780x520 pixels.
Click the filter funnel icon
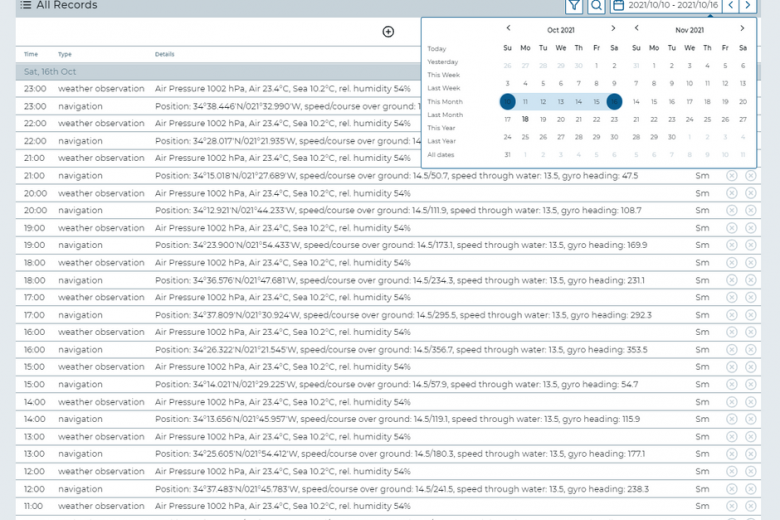pyautogui.click(x=574, y=5)
